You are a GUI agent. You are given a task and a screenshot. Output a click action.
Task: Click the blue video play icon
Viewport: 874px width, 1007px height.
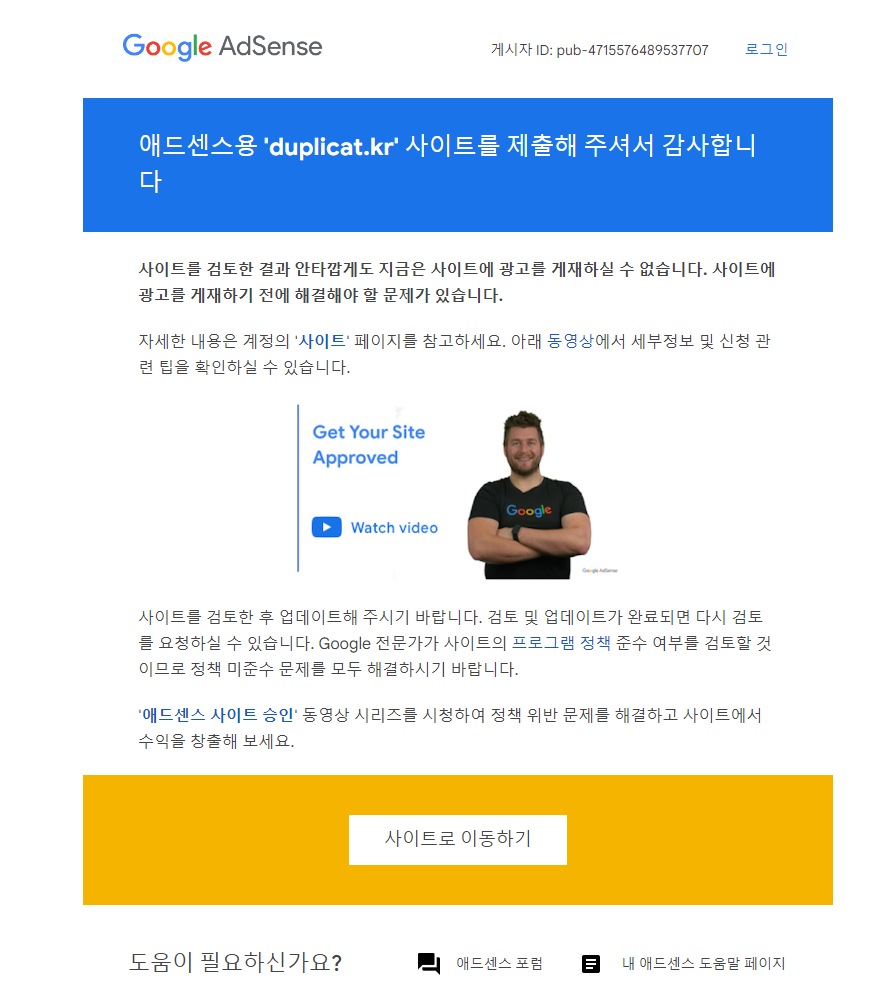(x=327, y=527)
